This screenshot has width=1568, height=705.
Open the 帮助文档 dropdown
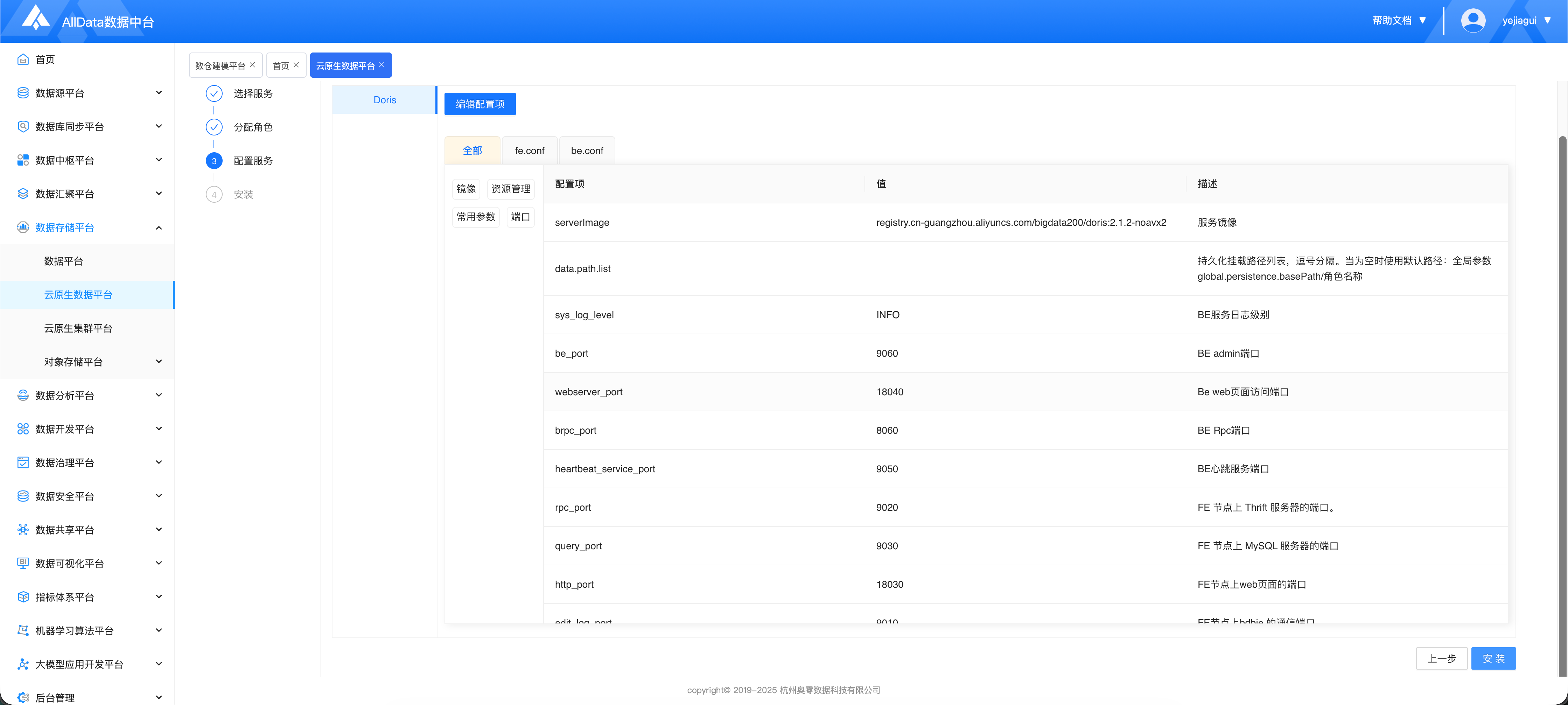[x=1399, y=20]
